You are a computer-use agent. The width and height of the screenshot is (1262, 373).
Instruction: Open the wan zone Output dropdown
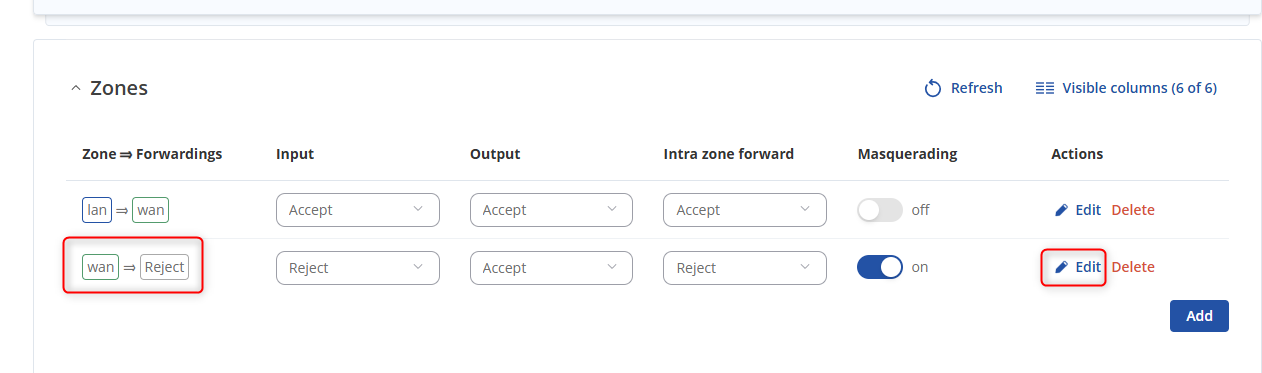point(551,268)
